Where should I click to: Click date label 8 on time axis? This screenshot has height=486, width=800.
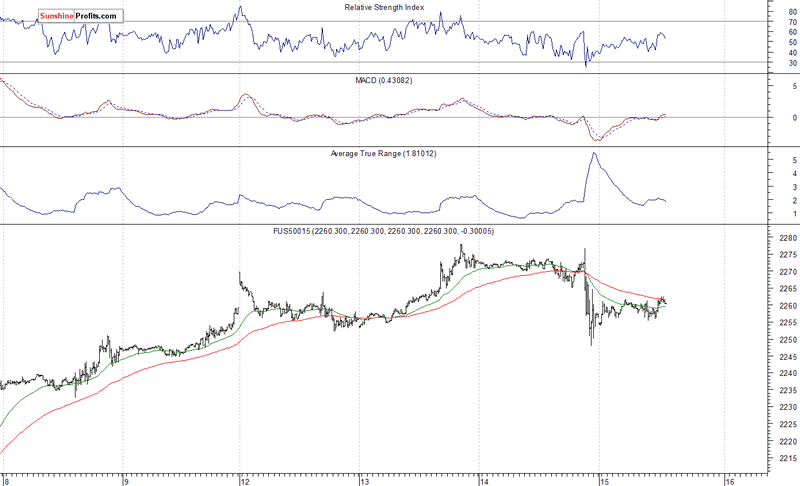tap(6, 479)
